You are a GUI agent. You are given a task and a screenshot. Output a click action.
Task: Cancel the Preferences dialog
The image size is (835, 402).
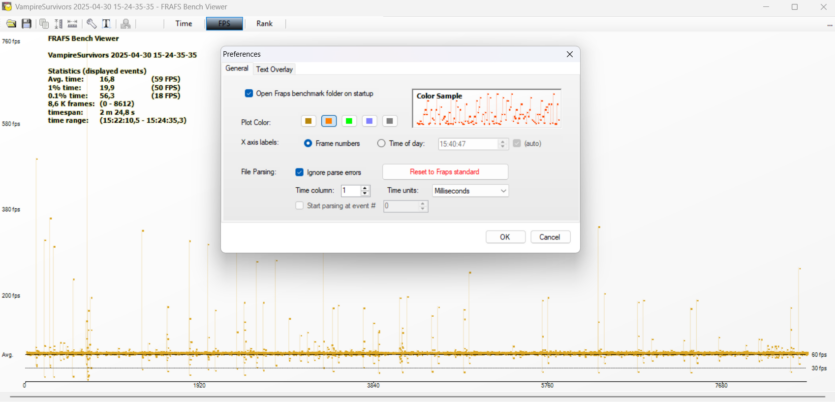[550, 237]
